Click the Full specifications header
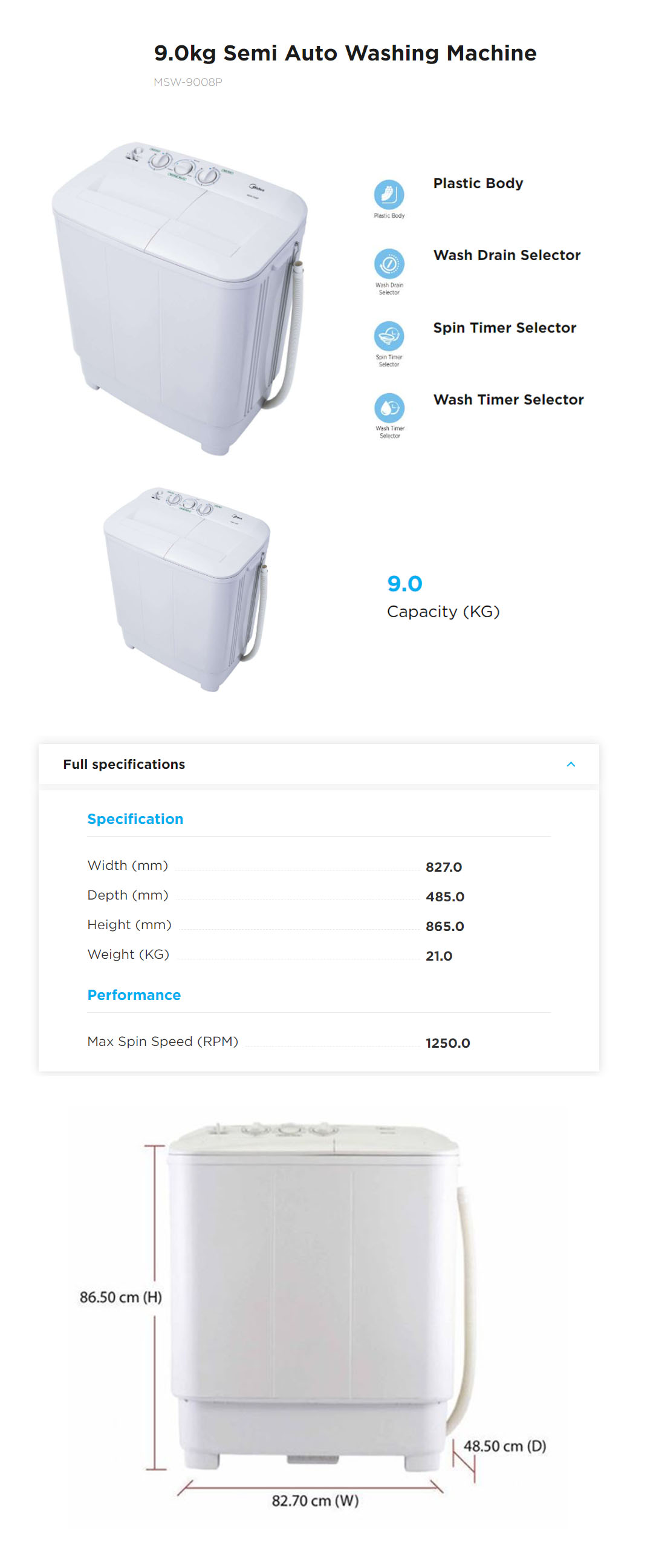The height and width of the screenshot is (1568, 653). 123,764
